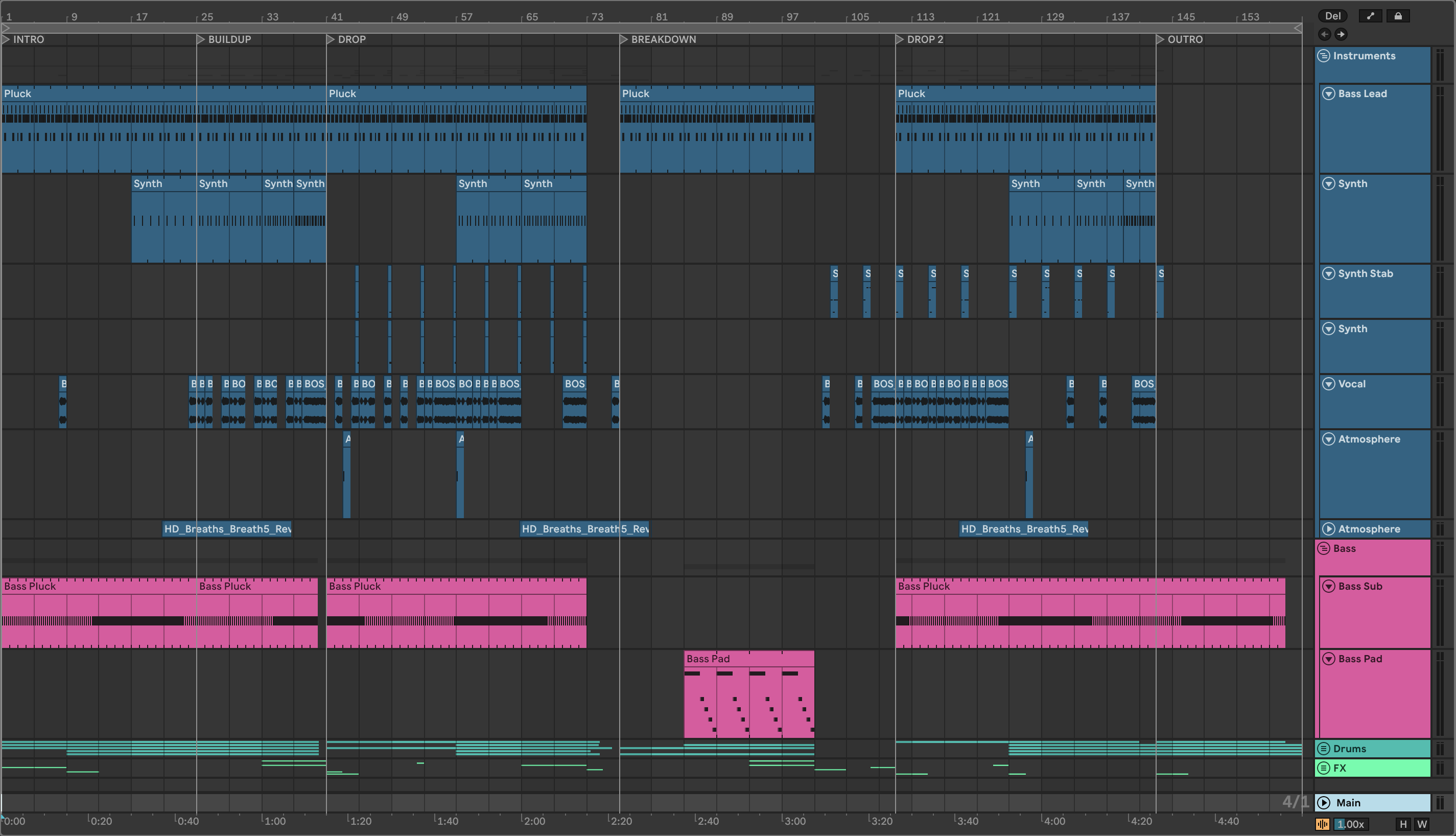Toggle the automation mode button
The image size is (1456, 836).
coord(1371,16)
